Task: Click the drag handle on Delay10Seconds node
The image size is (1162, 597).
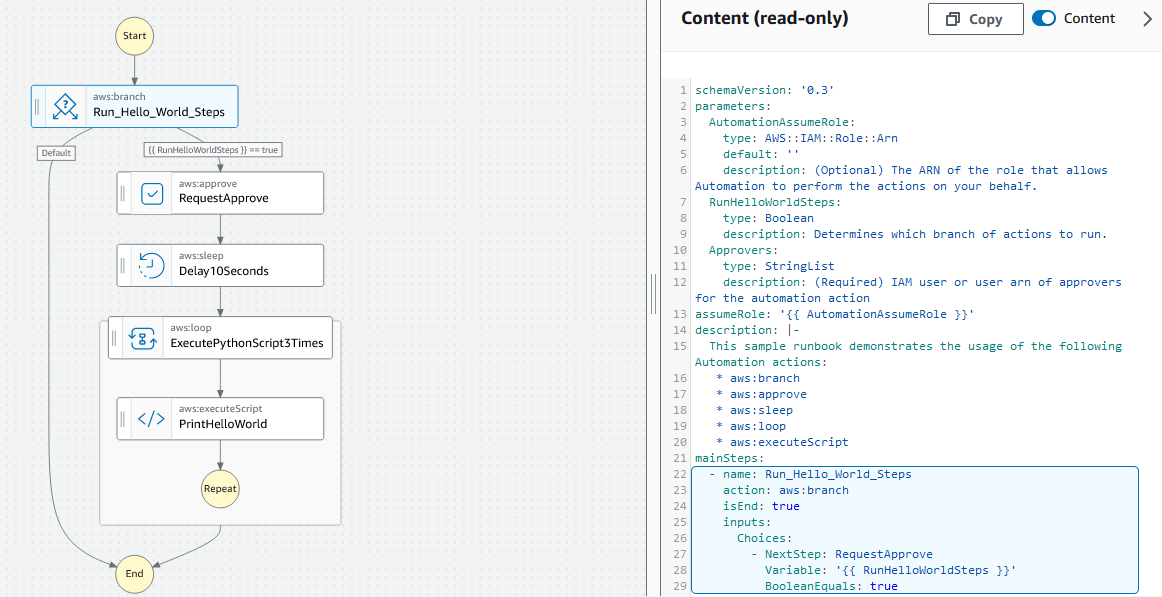Action: coord(125,265)
